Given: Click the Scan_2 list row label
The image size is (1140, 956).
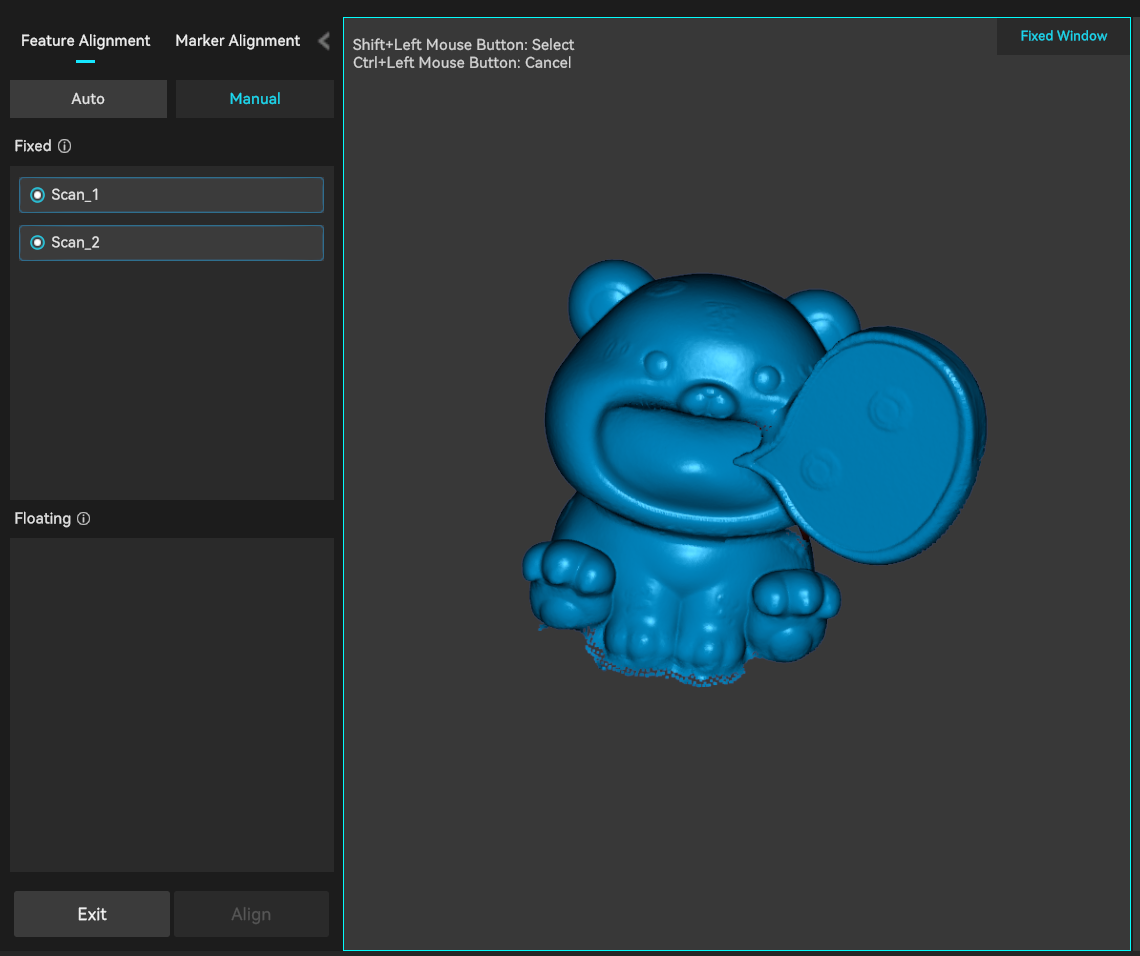Looking at the screenshot, I should [x=75, y=243].
